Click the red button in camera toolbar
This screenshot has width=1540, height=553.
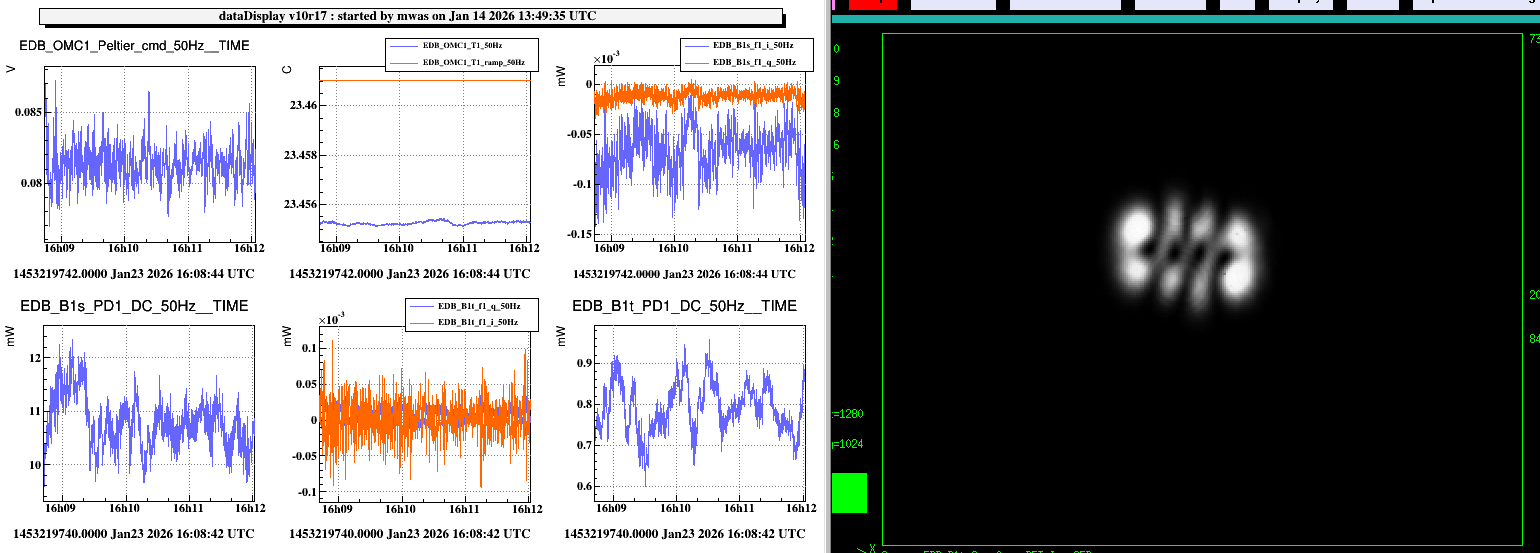872,4
